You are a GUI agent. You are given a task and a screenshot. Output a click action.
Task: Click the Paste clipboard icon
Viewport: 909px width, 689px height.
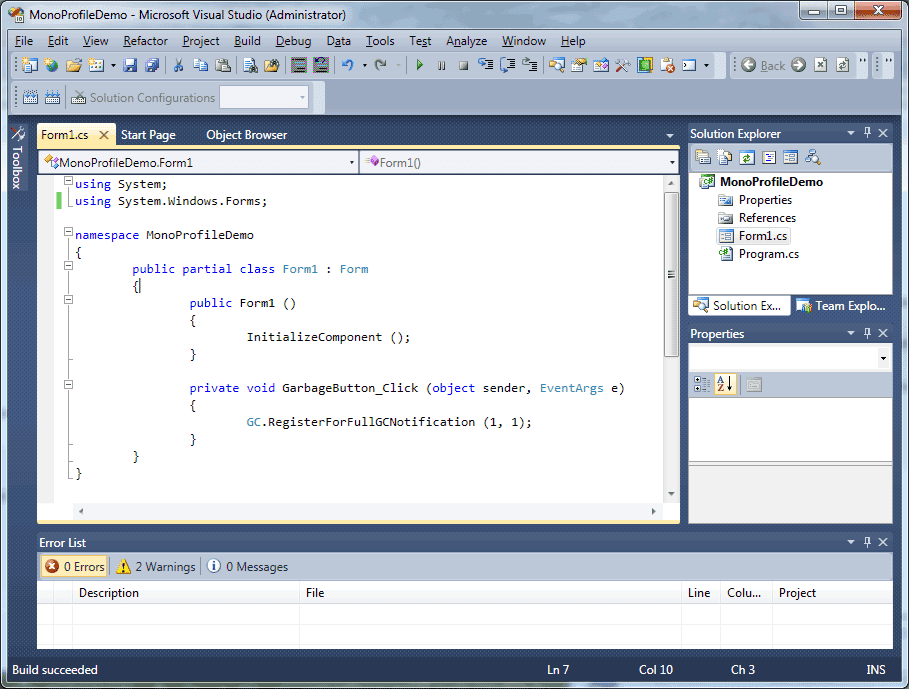point(223,65)
